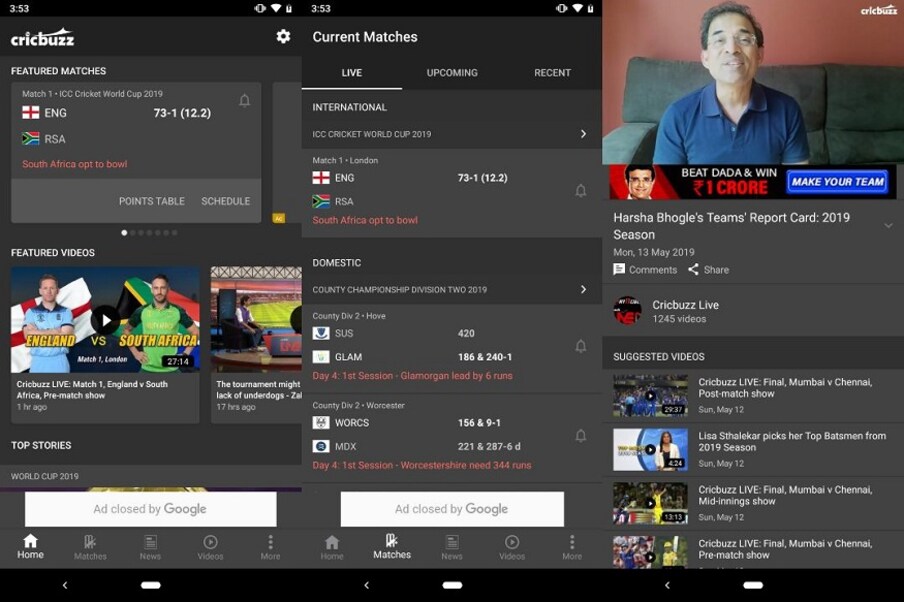Click 'South Africa opt to bowl' on featured card
The width and height of the screenshot is (904, 602).
click(75, 164)
